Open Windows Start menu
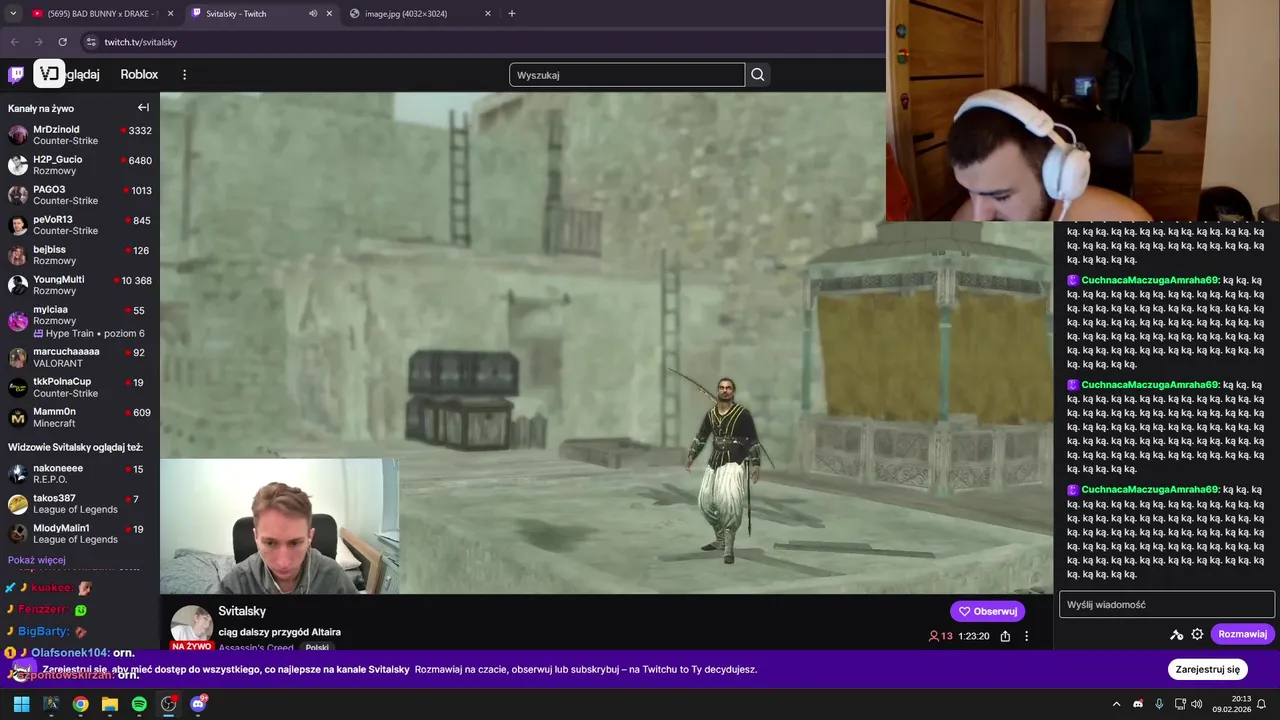Image resolution: width=1280 pixels, height=720 pixels. pos(21,704)
